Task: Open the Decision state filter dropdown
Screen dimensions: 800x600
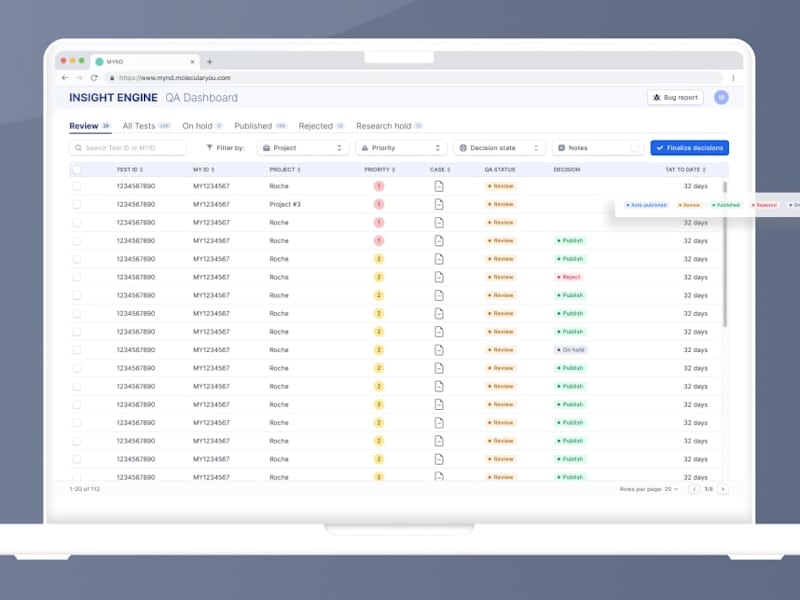Action: click(499, 148)
